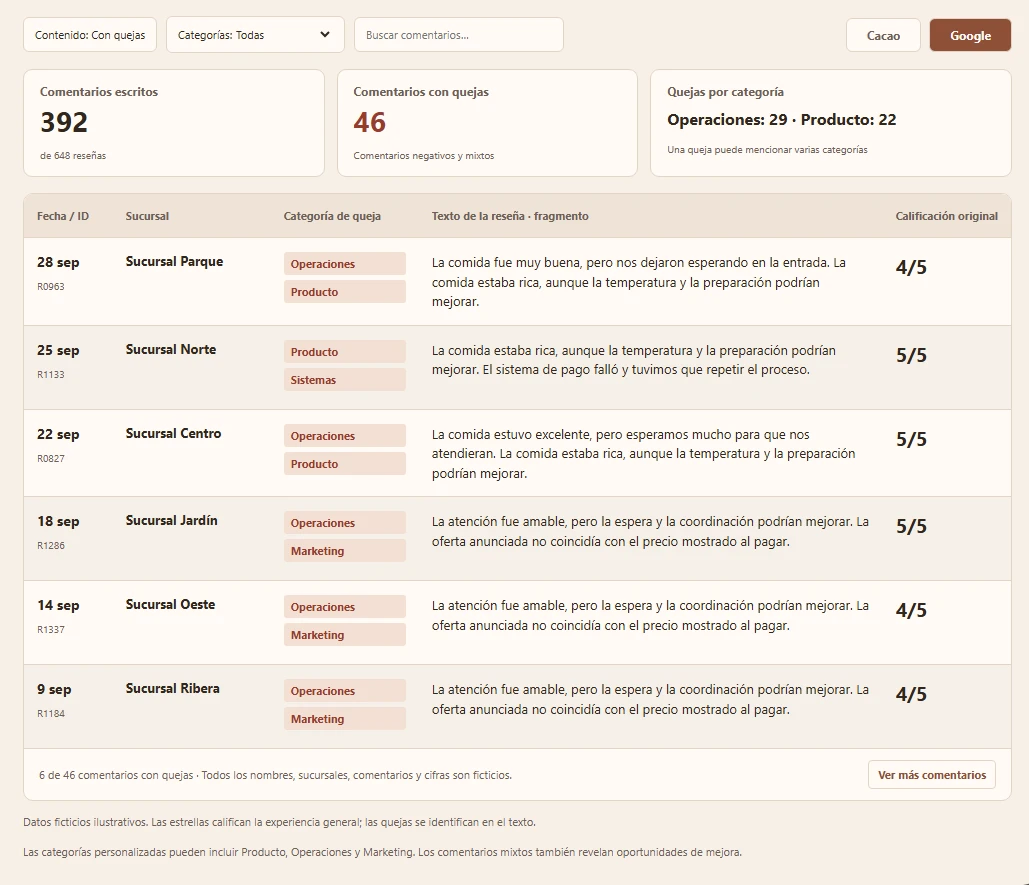Click the Operaciones tag in the Sucursal Parque row
The width and height of the screenshot is (1029, 885).
click(345, 264)
